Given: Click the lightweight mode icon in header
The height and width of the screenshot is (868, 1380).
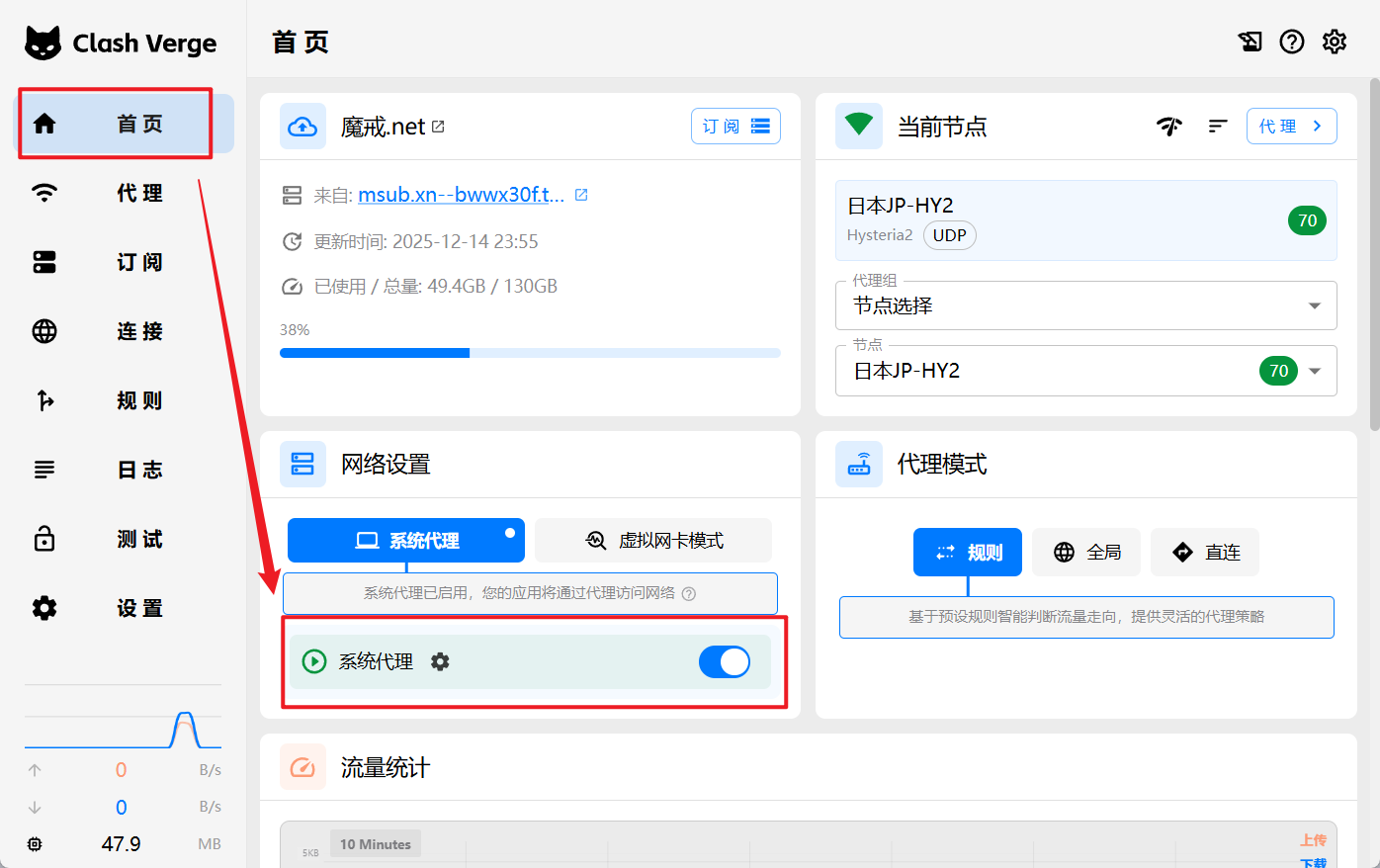Looking at the screenshot, I should (x=1250, y=42).
